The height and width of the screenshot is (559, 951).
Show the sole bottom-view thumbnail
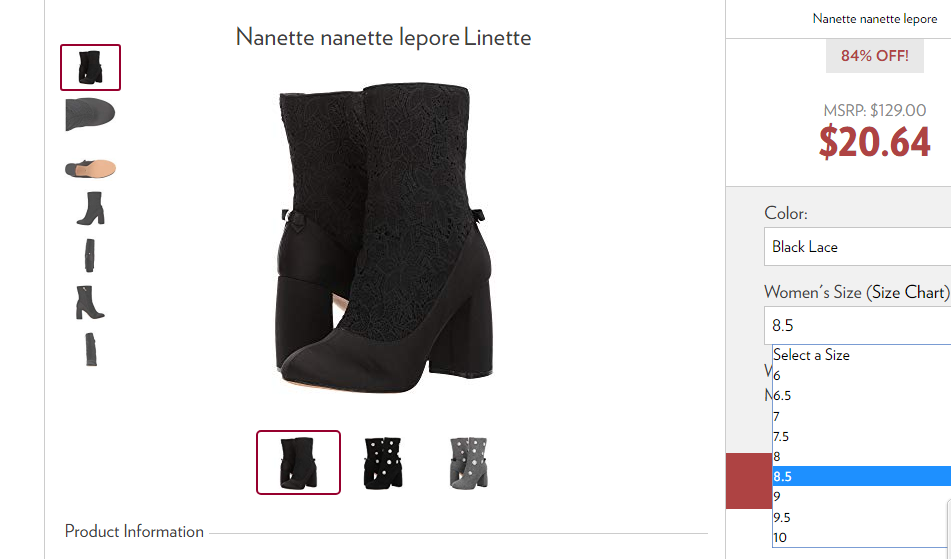90,168
